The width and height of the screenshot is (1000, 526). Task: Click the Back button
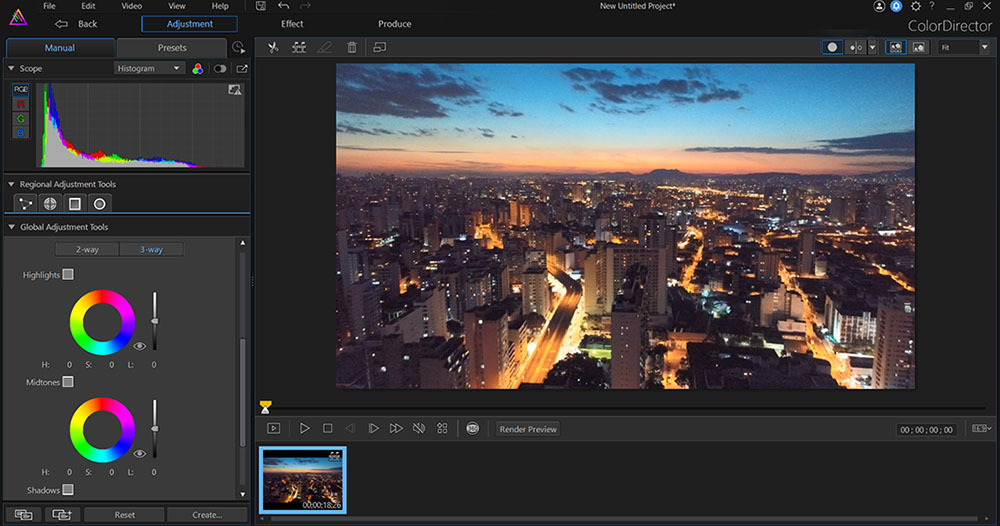point(77,24)
